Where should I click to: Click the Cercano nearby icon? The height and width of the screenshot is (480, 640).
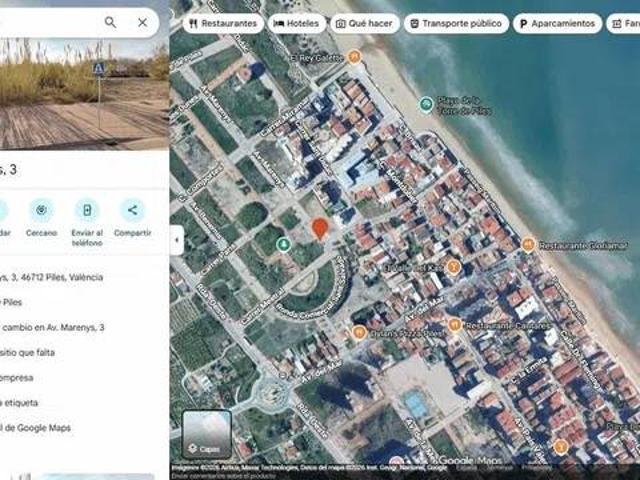click(41, 210)
